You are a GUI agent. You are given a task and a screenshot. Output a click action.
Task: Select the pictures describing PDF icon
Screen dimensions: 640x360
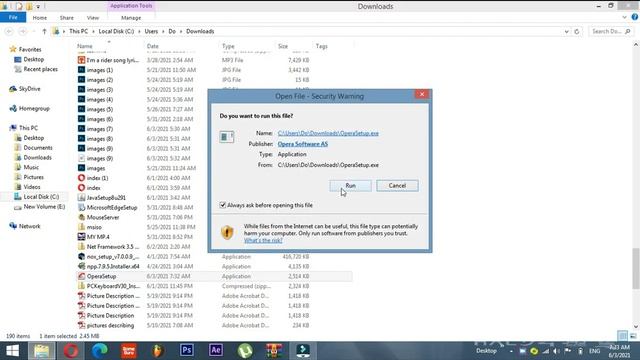point(81,325)
